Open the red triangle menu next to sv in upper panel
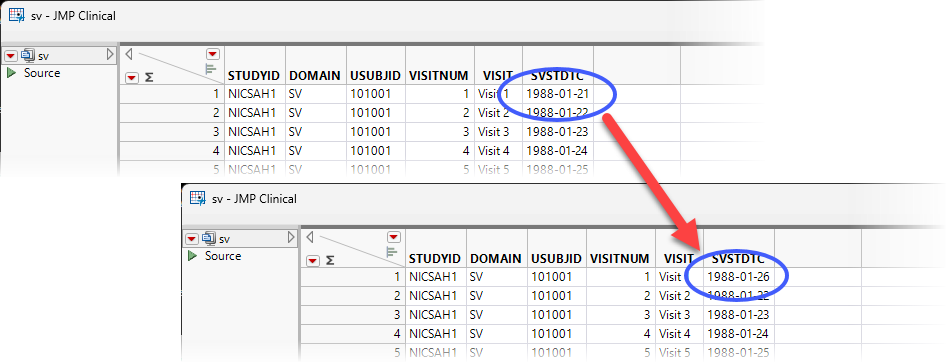This screenshot has height=363, width=947. [11, 56]
